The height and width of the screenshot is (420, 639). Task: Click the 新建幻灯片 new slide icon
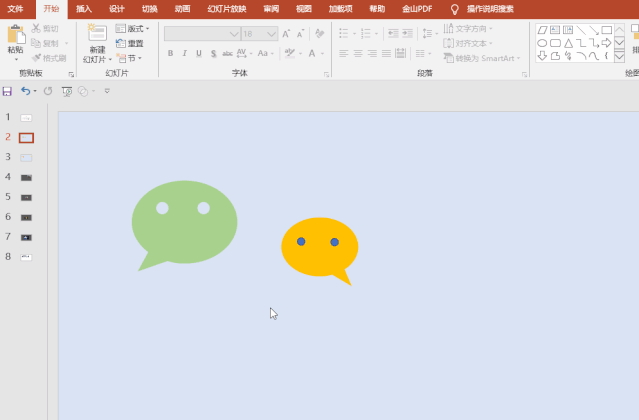click(x=97, y=33)
